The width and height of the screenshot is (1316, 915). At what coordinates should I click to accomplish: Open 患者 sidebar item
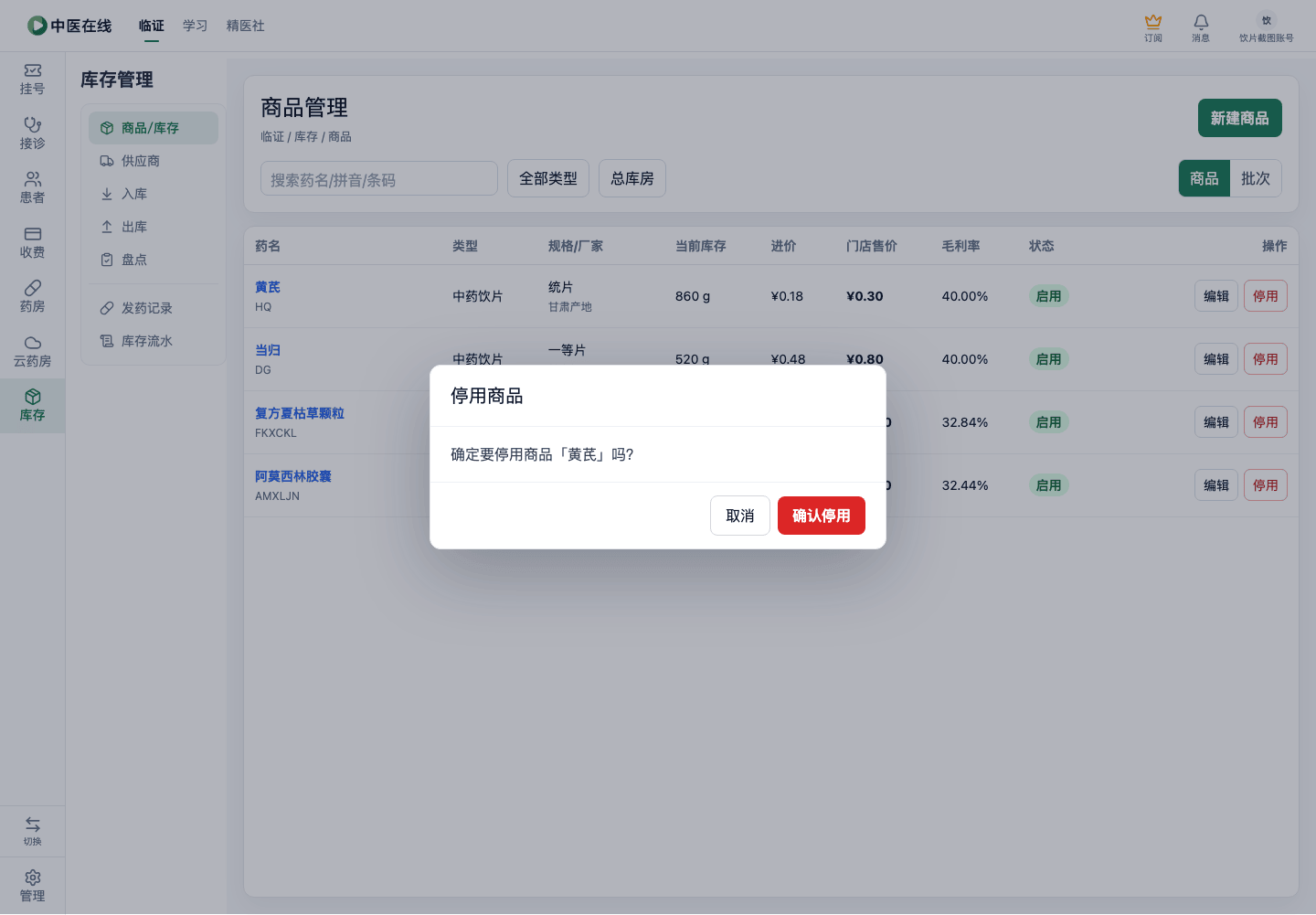click(32, 187)
